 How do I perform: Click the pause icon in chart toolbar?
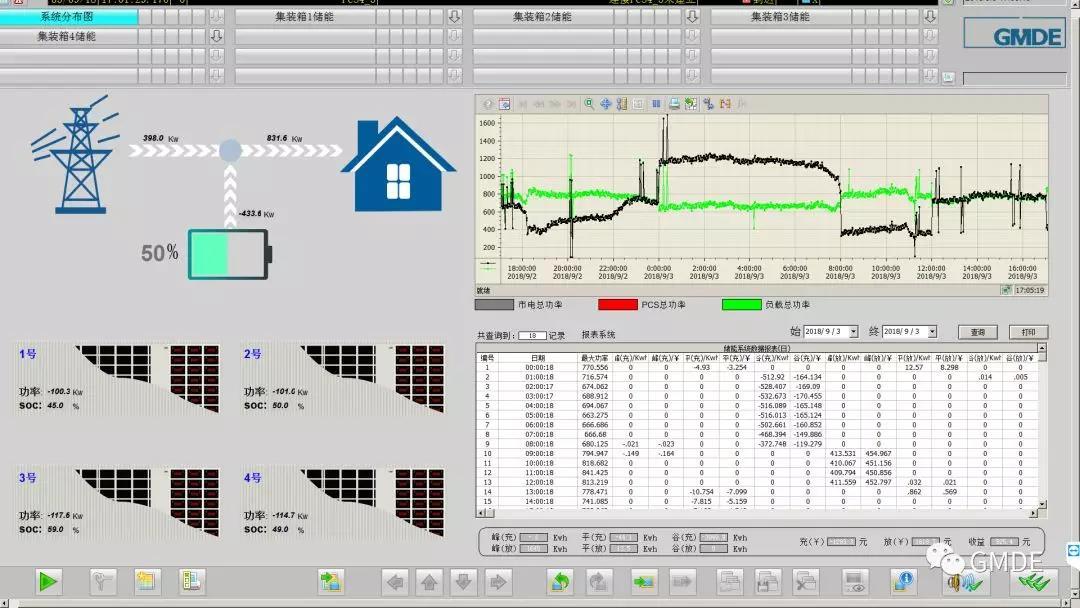coord(657,104)
